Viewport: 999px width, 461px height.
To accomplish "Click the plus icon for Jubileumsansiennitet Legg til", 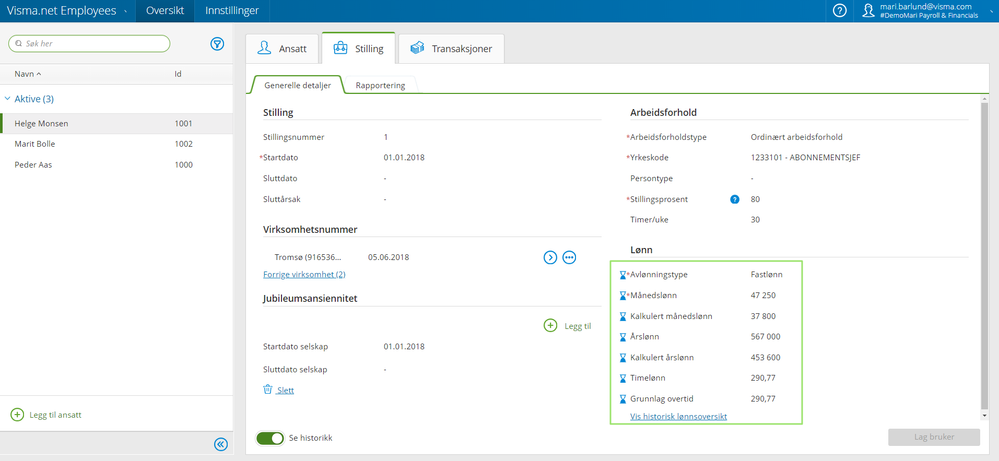I will [550, 325].
